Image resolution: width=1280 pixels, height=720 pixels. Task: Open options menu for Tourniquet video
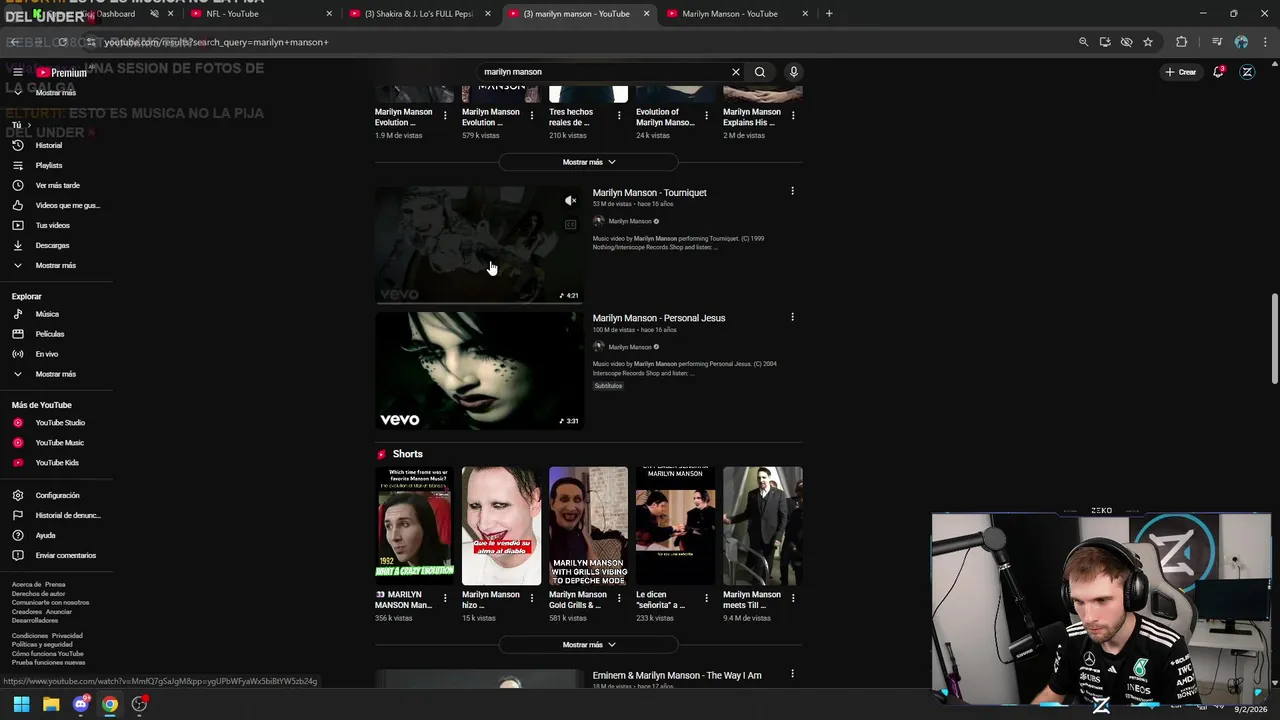[x=792, y=191]
